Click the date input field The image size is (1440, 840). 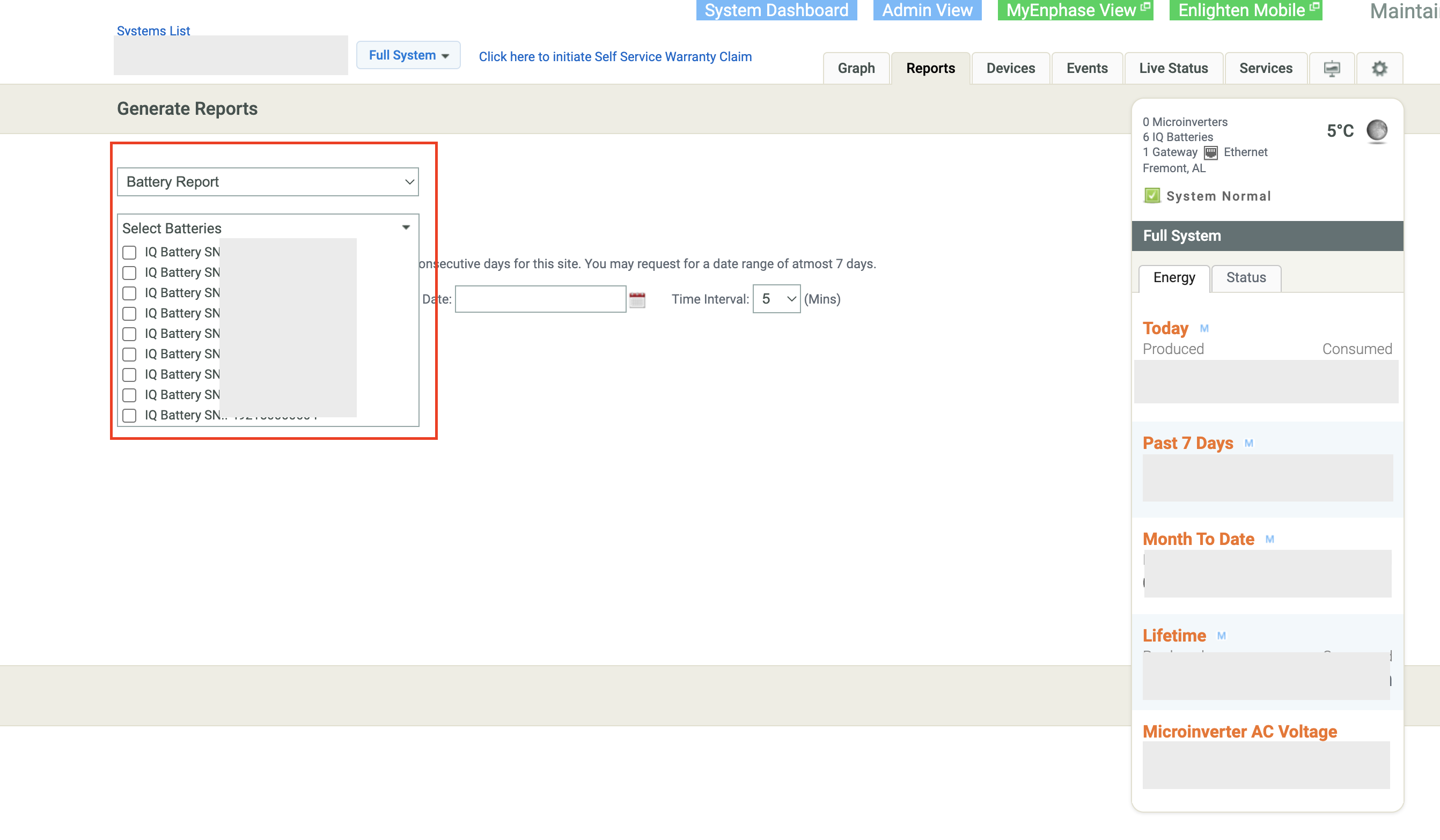(540, 299)
